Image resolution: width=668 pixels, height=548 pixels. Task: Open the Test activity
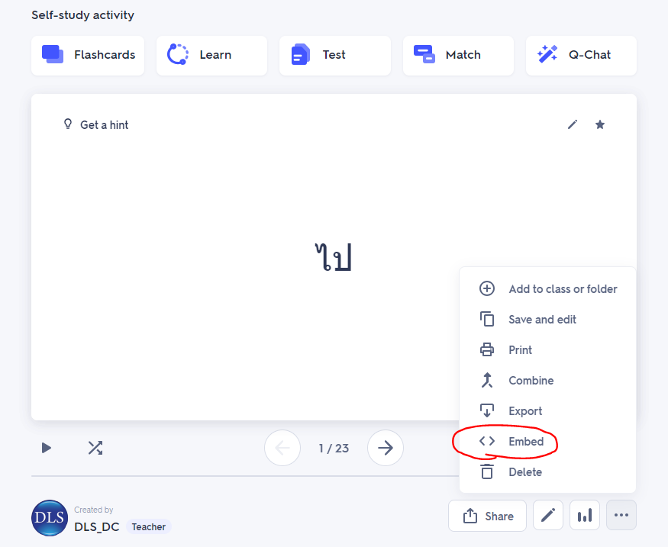click(335, 55)
